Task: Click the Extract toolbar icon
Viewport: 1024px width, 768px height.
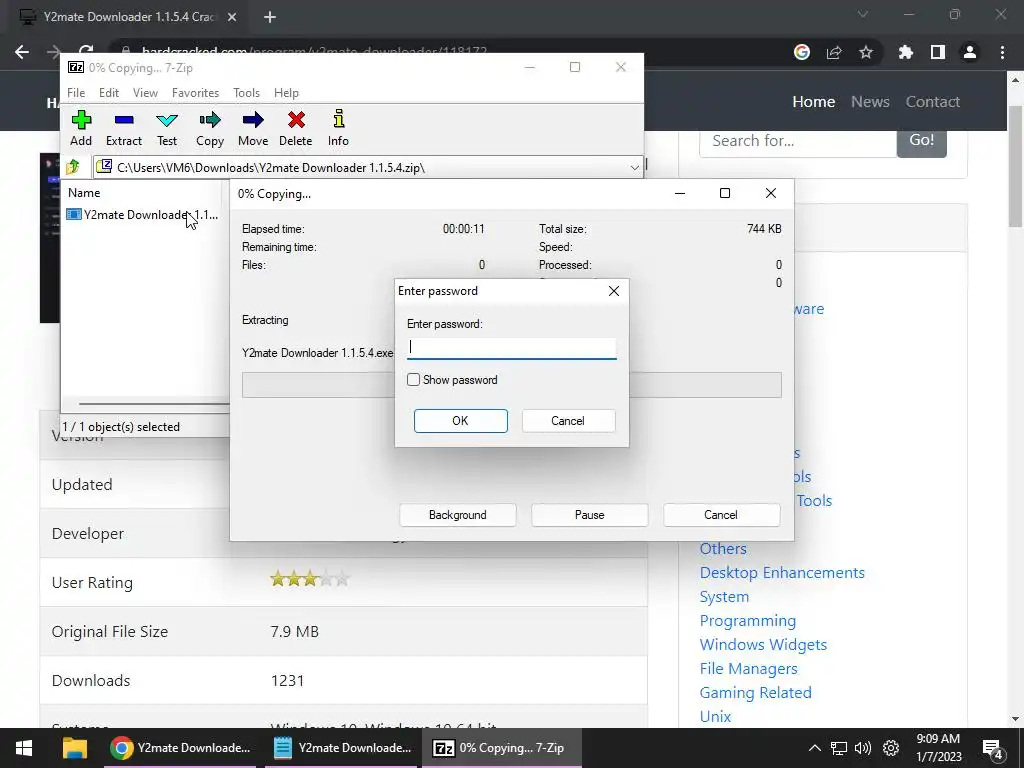Action: (123, 128)
